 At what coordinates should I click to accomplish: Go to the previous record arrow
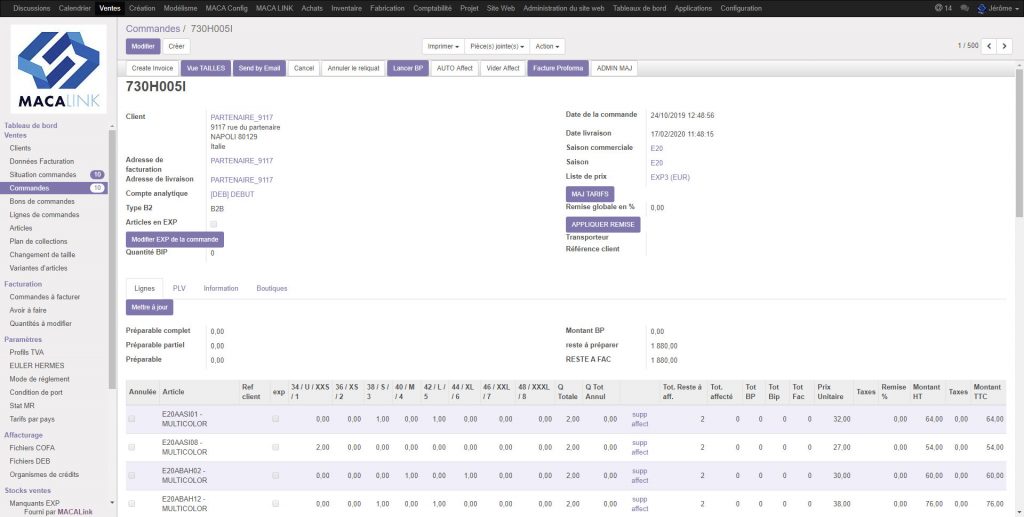989,46
